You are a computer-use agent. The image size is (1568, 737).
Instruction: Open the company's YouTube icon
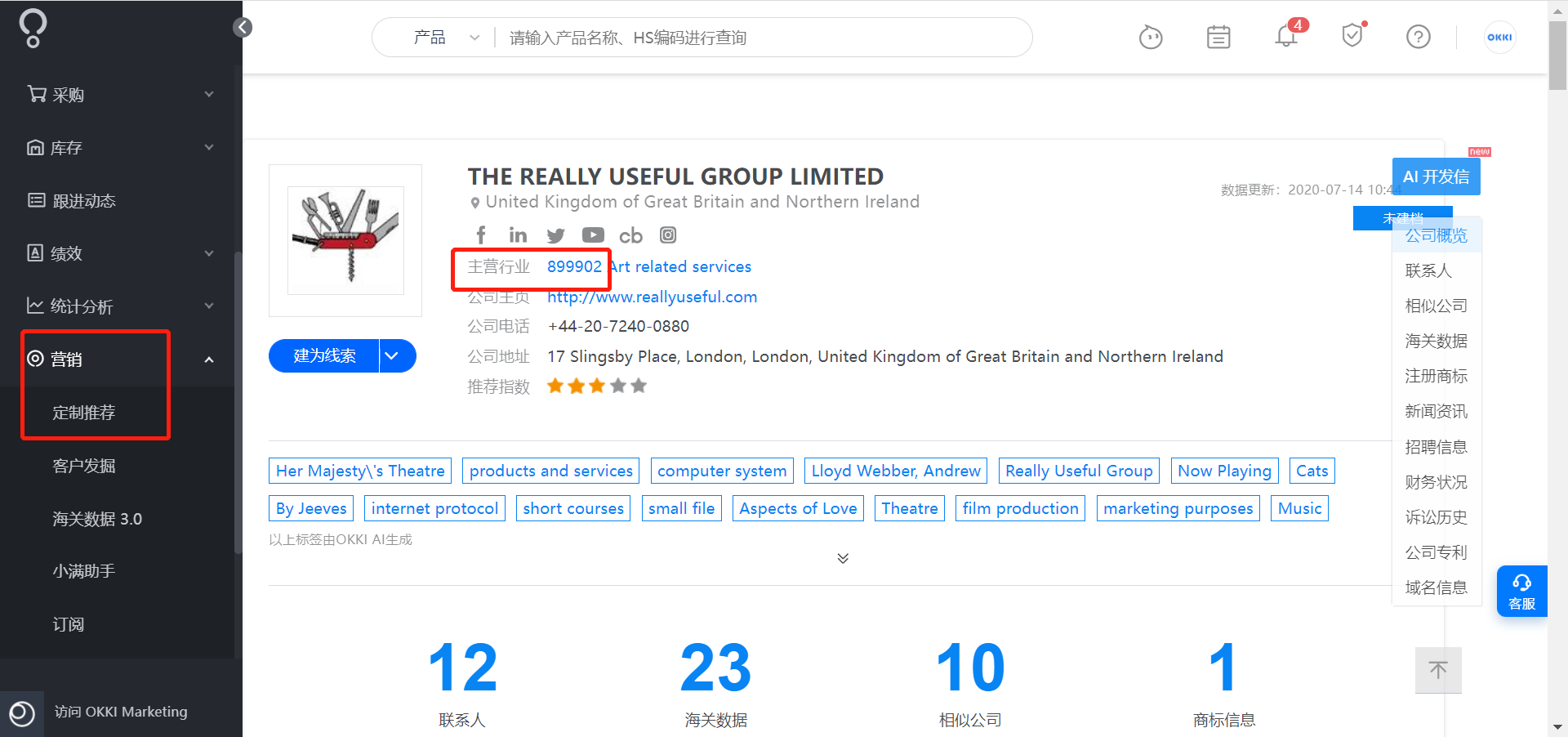click(x=593, y=235)
